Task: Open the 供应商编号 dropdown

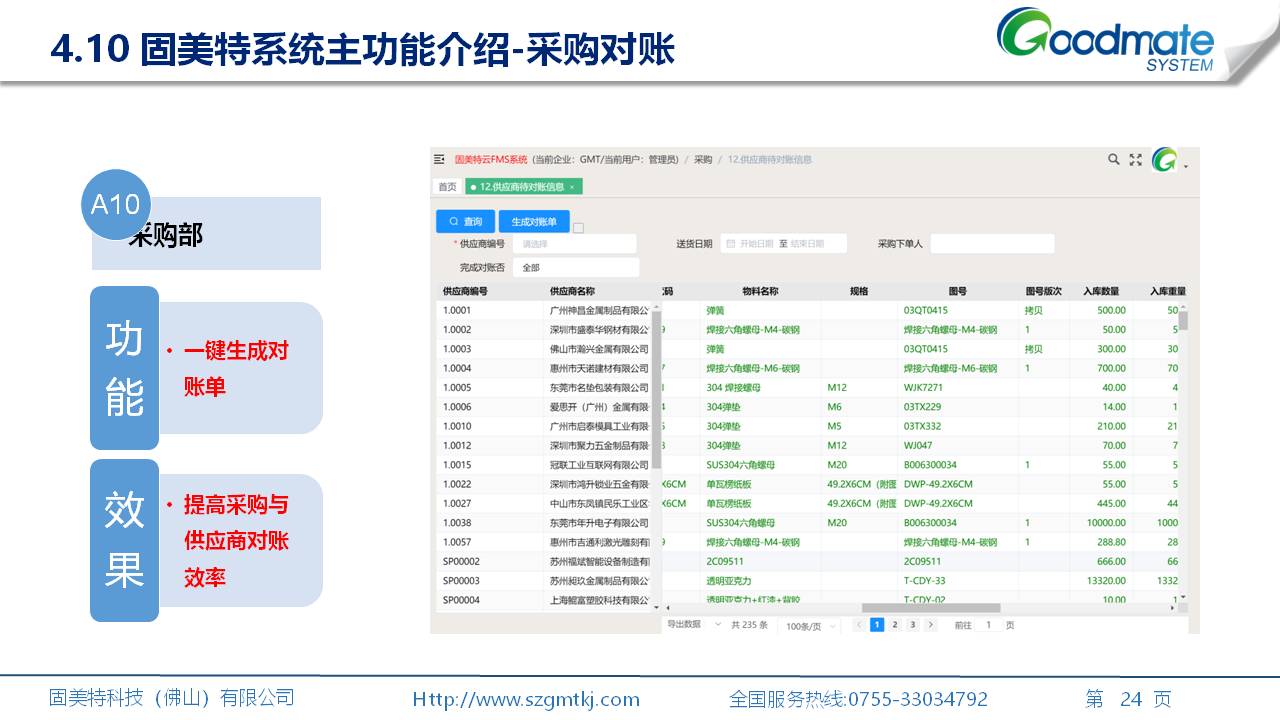Action: (x=574, y=244)
